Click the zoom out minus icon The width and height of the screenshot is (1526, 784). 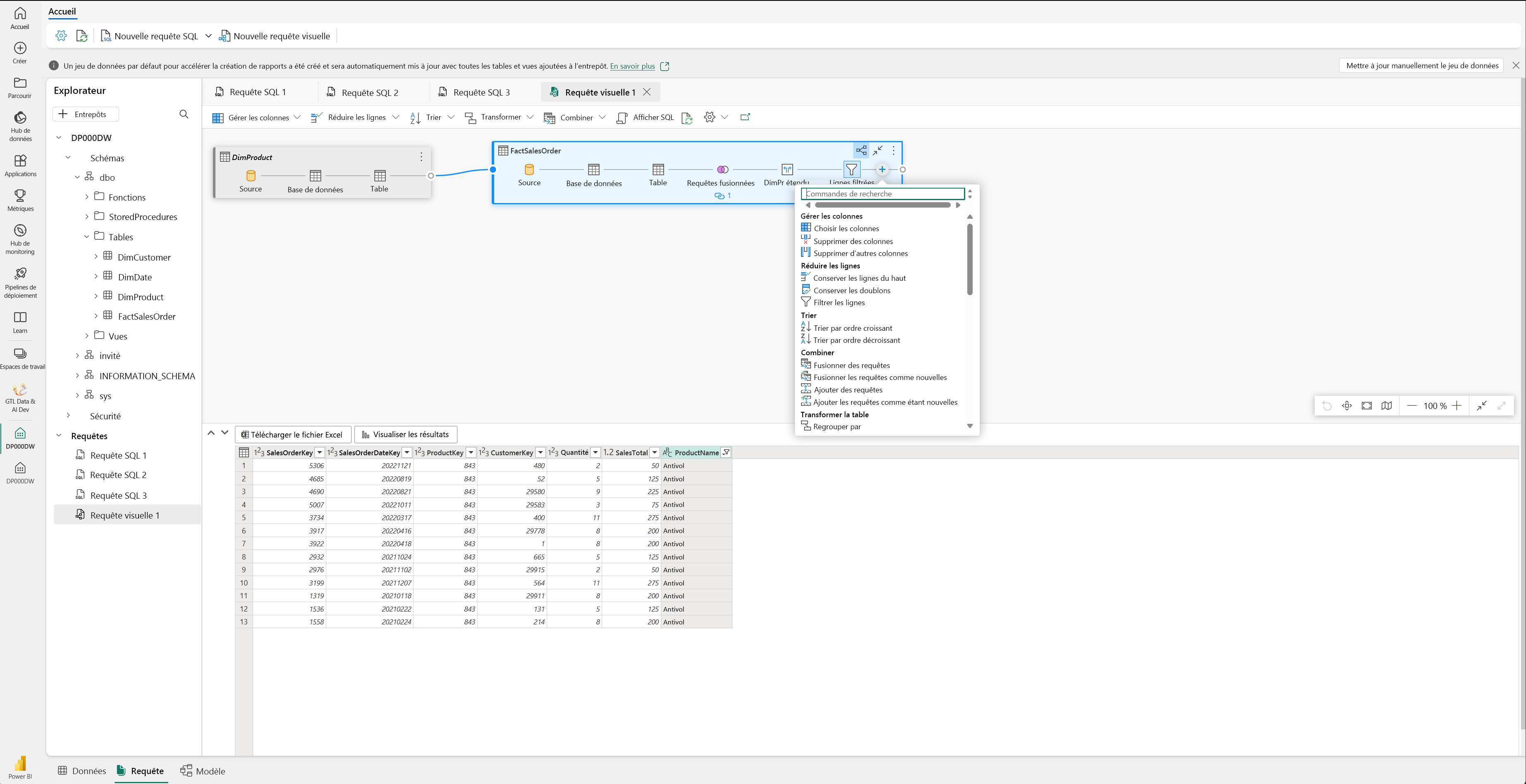1412,406
